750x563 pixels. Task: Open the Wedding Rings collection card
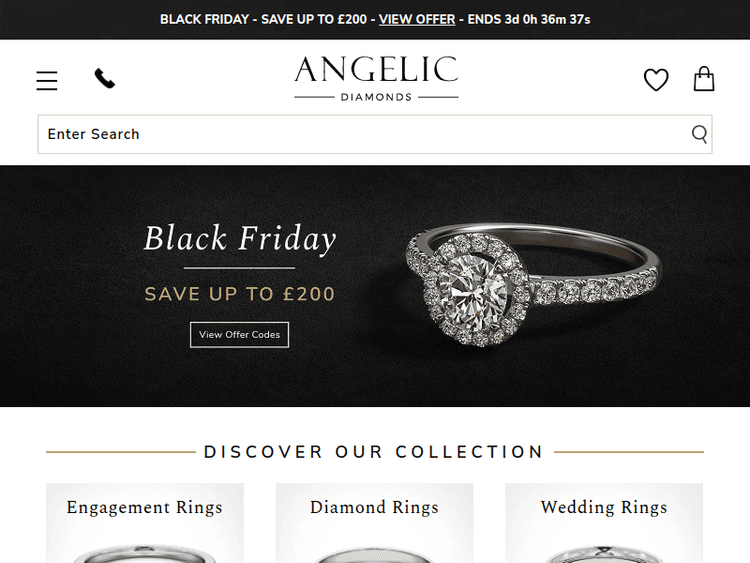pyautogui.click(x=604, y=523)
